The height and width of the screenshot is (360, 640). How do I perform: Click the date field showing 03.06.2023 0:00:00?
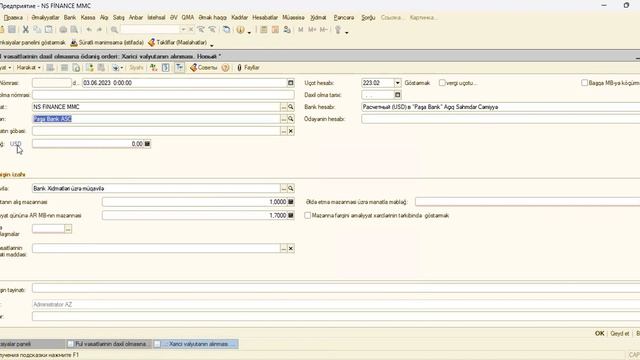[x=185, y=83]
